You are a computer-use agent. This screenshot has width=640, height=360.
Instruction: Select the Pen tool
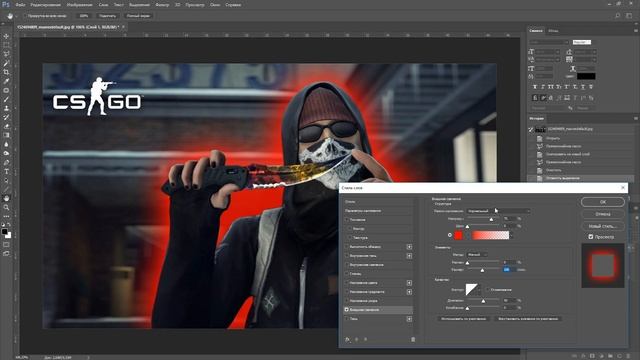click(6, 162)
